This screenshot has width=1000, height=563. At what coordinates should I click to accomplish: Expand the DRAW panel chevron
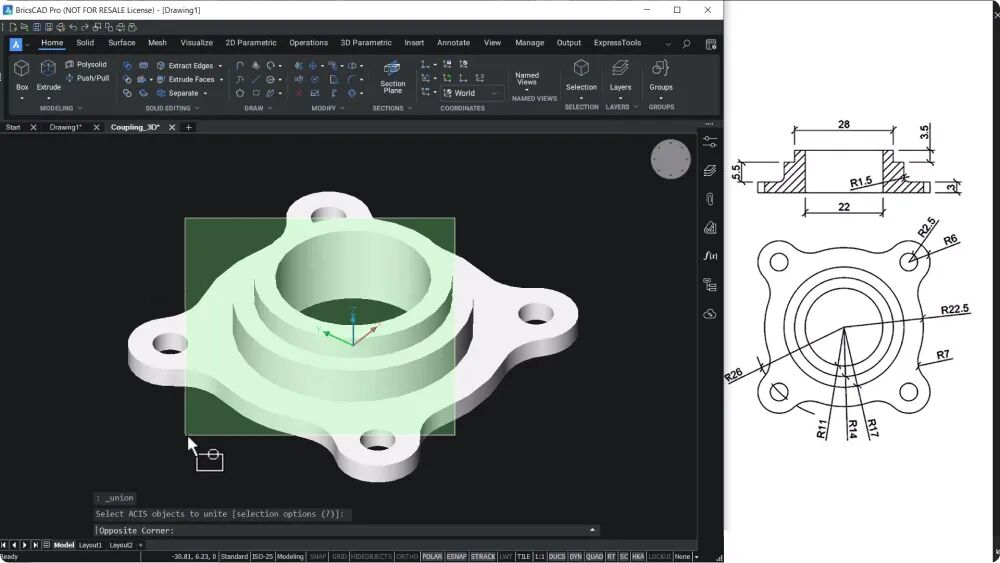pyautogui.click(x=270, y=108)
